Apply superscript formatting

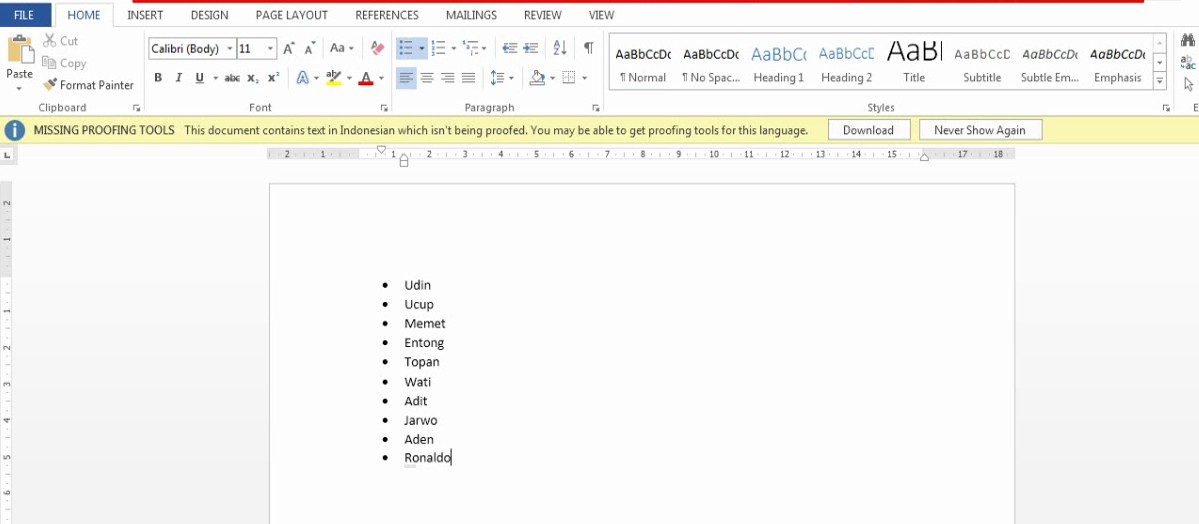click(x=273, y=78)
